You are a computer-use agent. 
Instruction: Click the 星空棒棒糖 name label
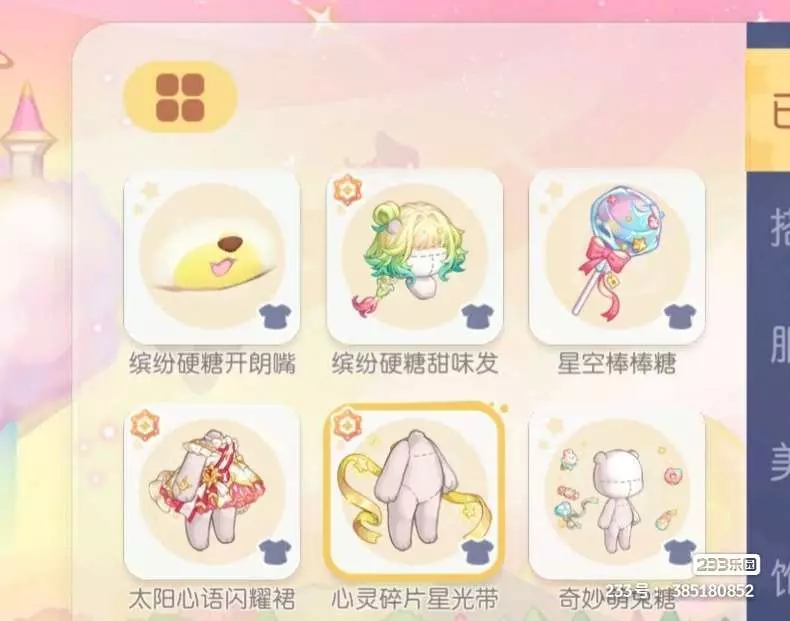point(617,363)
